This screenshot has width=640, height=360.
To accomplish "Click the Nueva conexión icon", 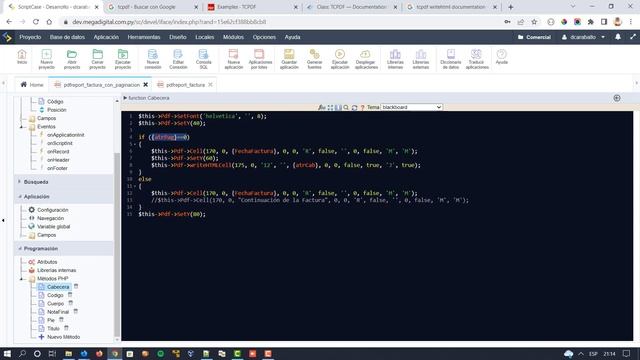I will click(153, 59).
